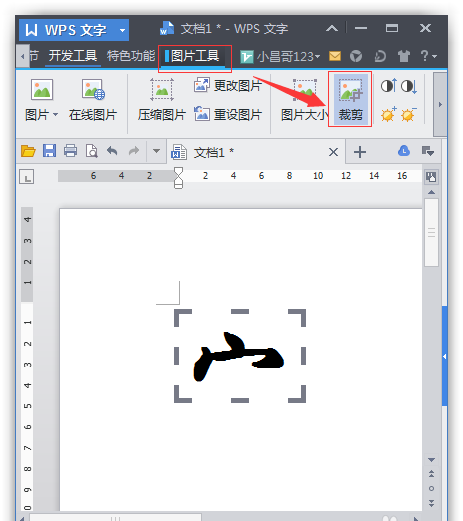Screen dimensions: 463x521
Task: Switch to the 特色功能 tab
Action: click(131, 56)
